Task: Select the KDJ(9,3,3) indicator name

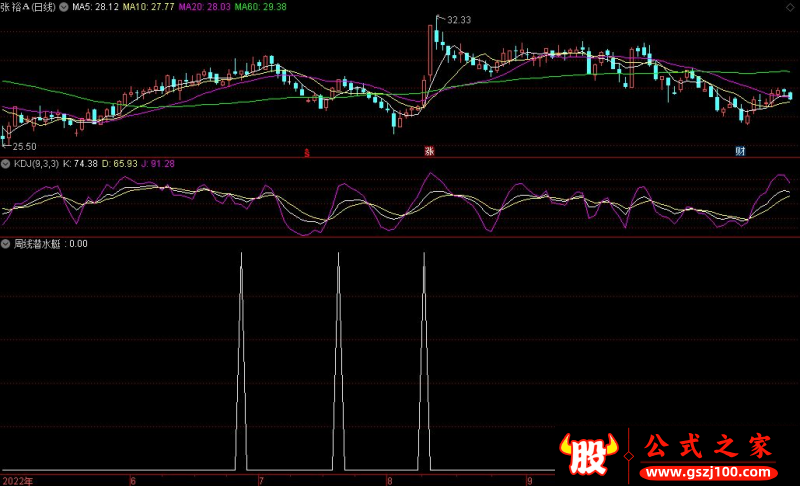Action: (36, 164)
